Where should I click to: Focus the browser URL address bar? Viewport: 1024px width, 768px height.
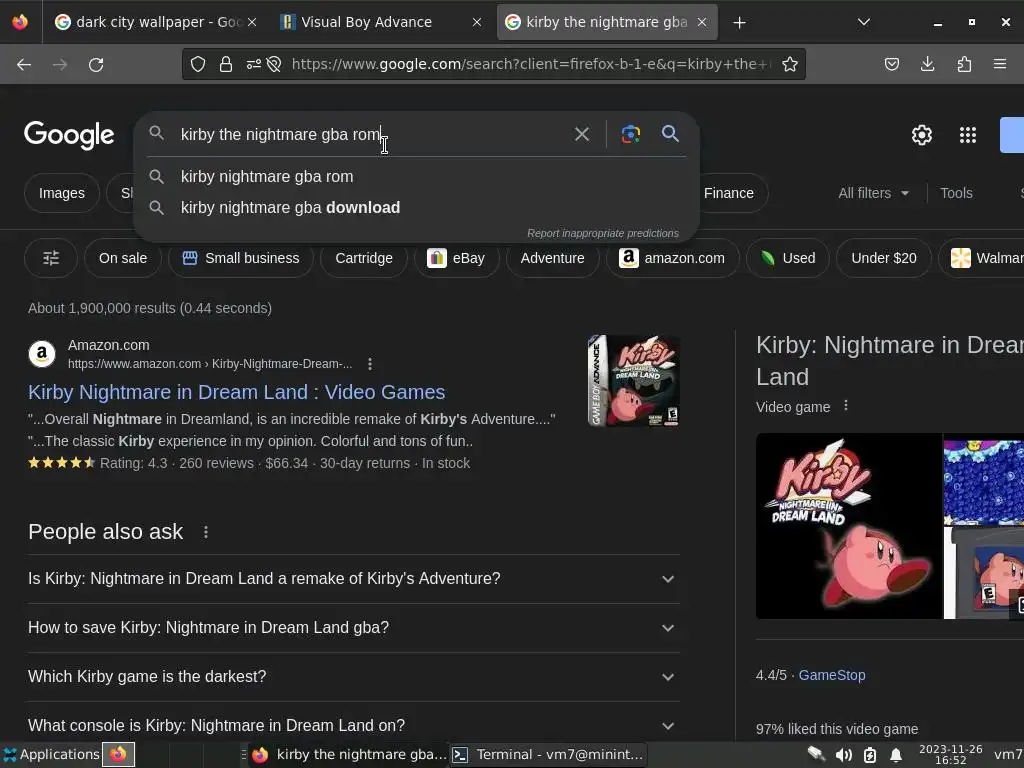point(529,64)
